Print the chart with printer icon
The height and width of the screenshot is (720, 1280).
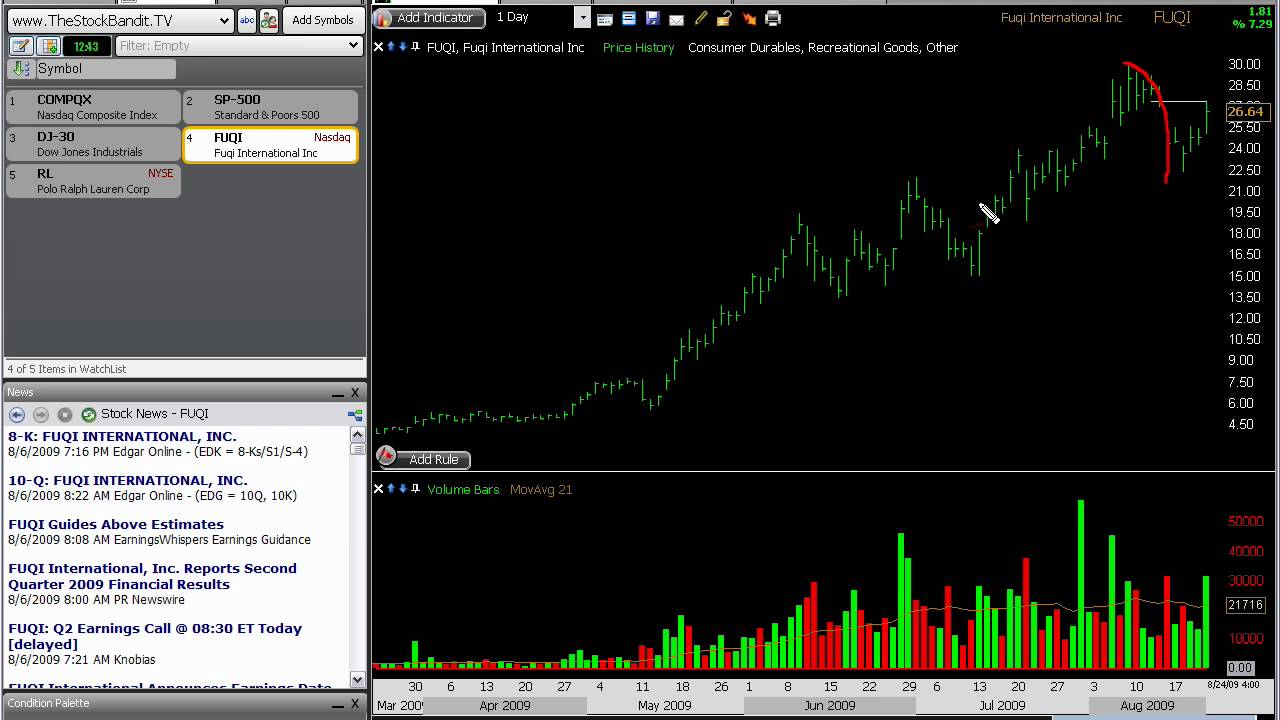[772, 18]
